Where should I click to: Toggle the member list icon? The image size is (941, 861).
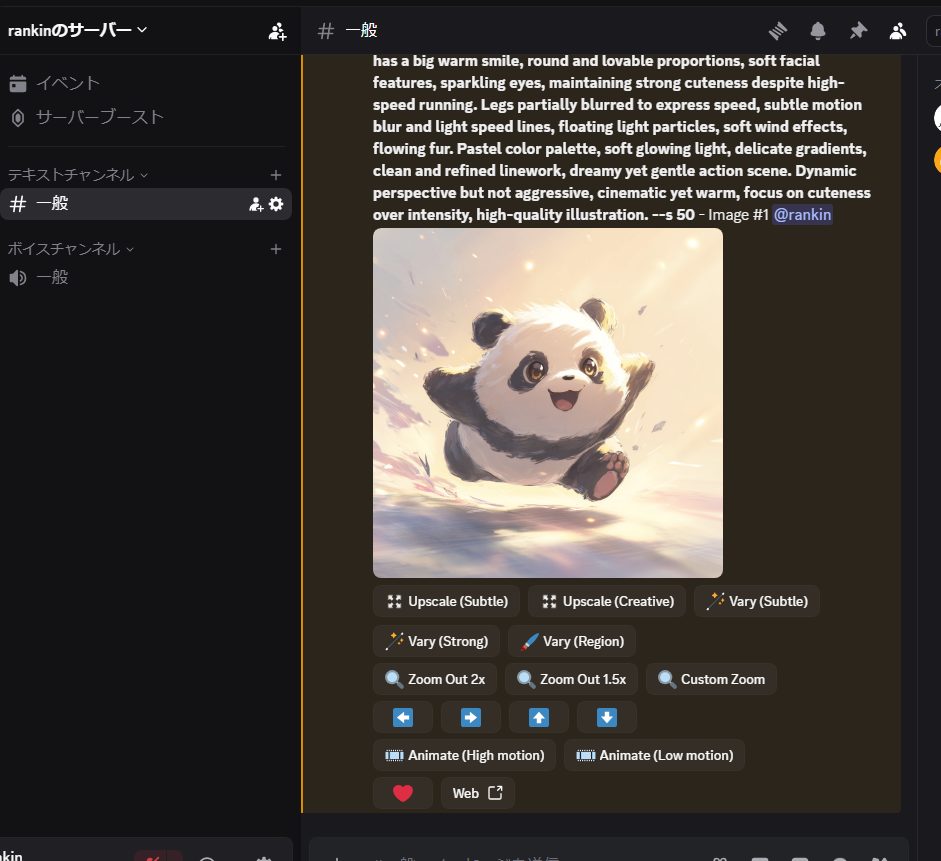tap(898, 31)
